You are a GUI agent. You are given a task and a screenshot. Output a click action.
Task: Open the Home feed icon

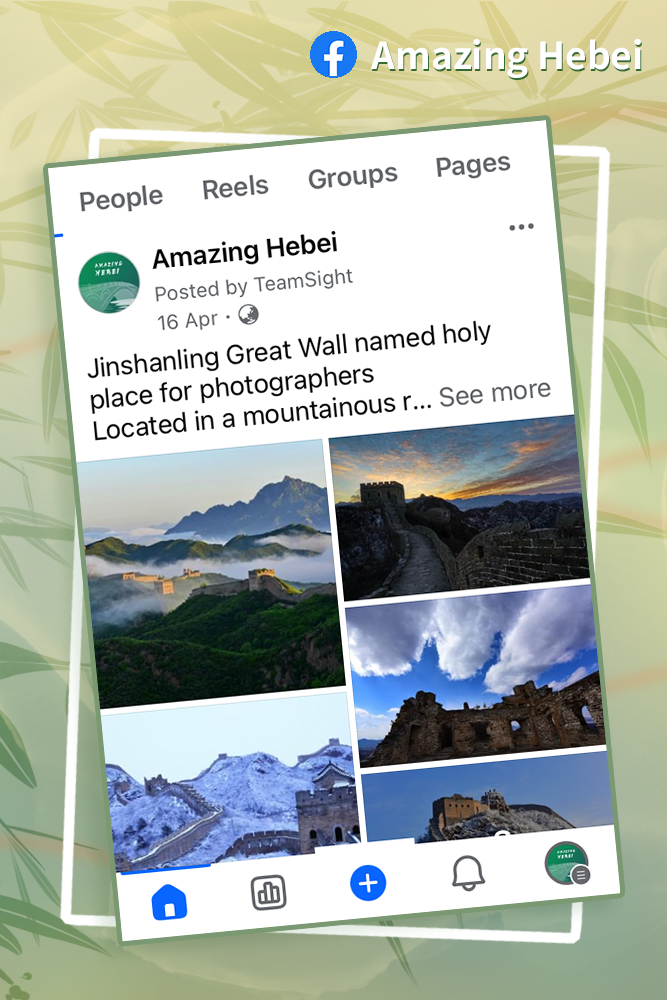pyautogui.click(x=169, y=902)
